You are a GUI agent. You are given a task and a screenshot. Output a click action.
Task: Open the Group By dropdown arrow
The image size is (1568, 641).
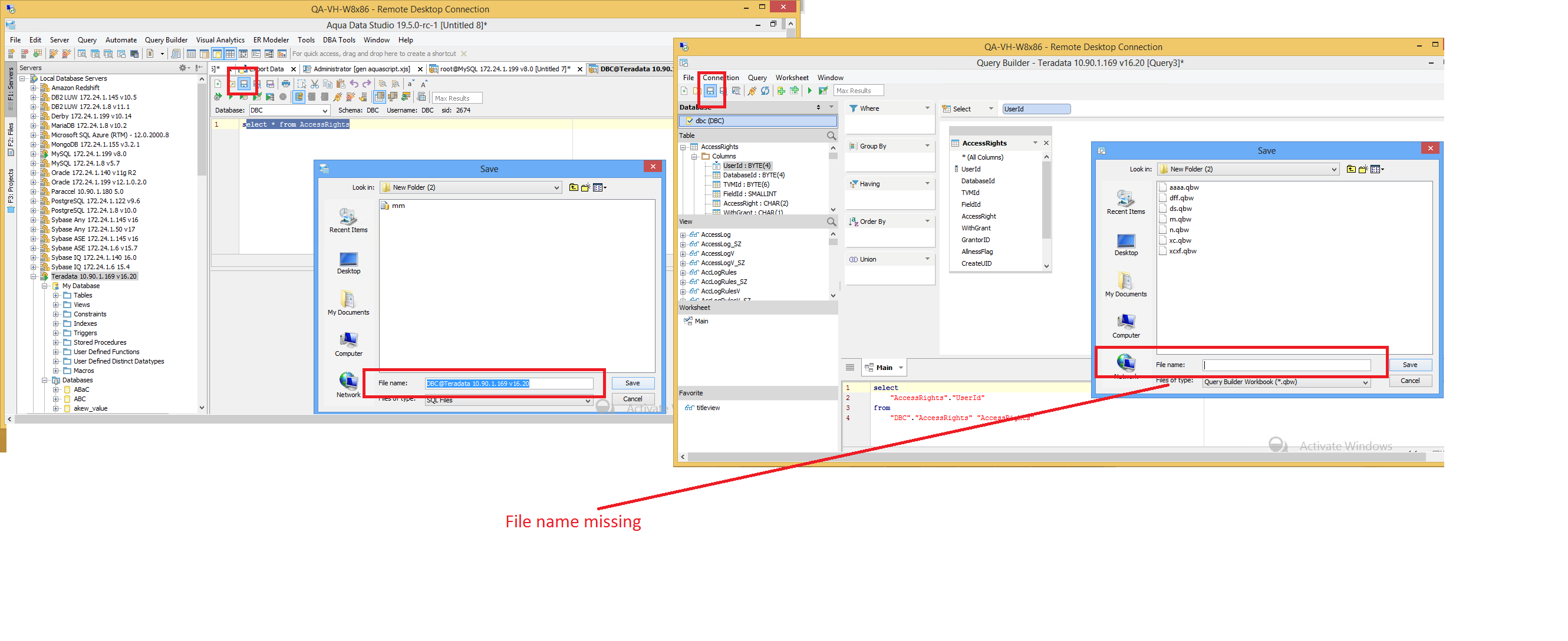pos(927,146)
